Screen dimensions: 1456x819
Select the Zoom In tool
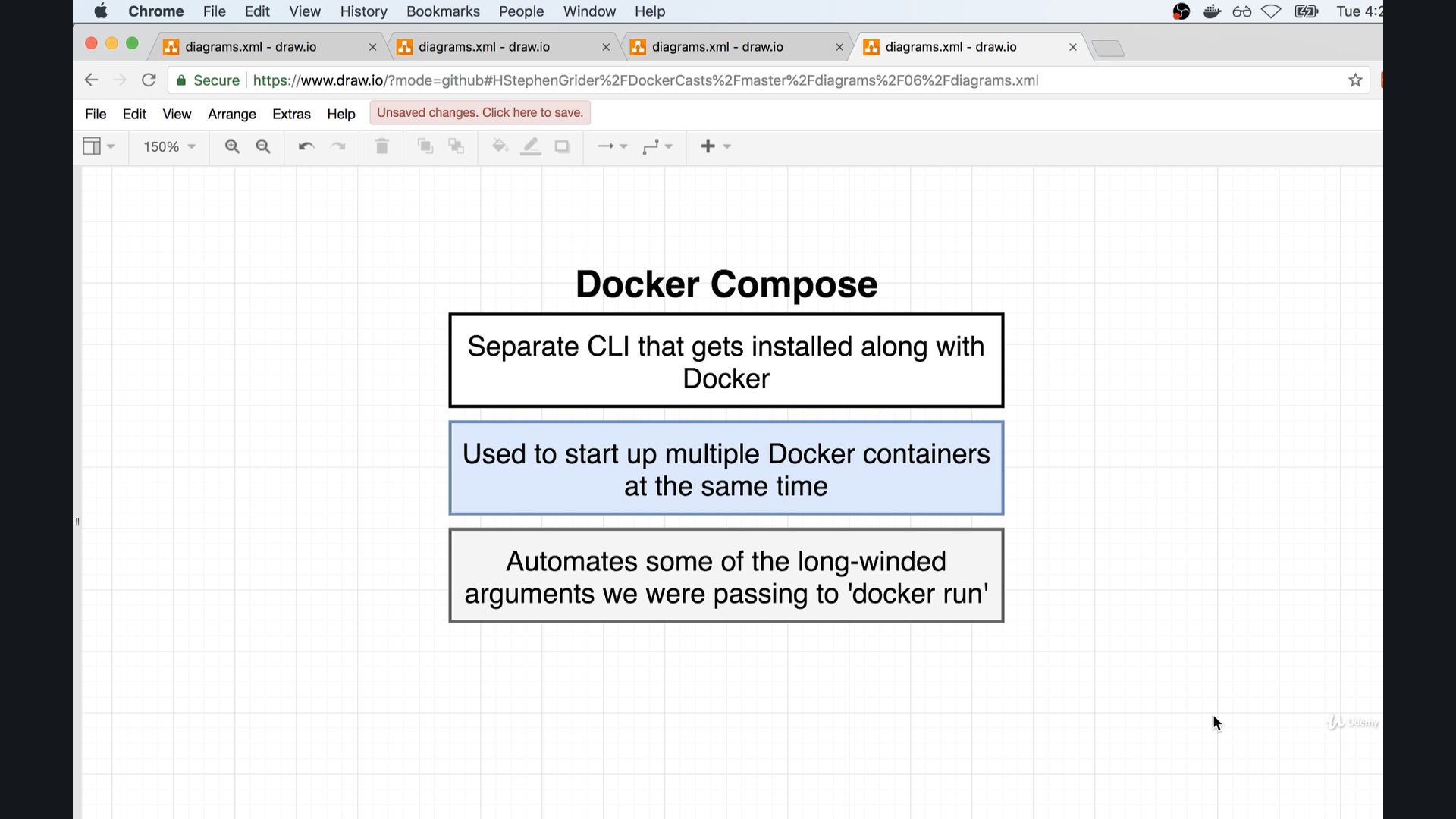click(232, 146)
